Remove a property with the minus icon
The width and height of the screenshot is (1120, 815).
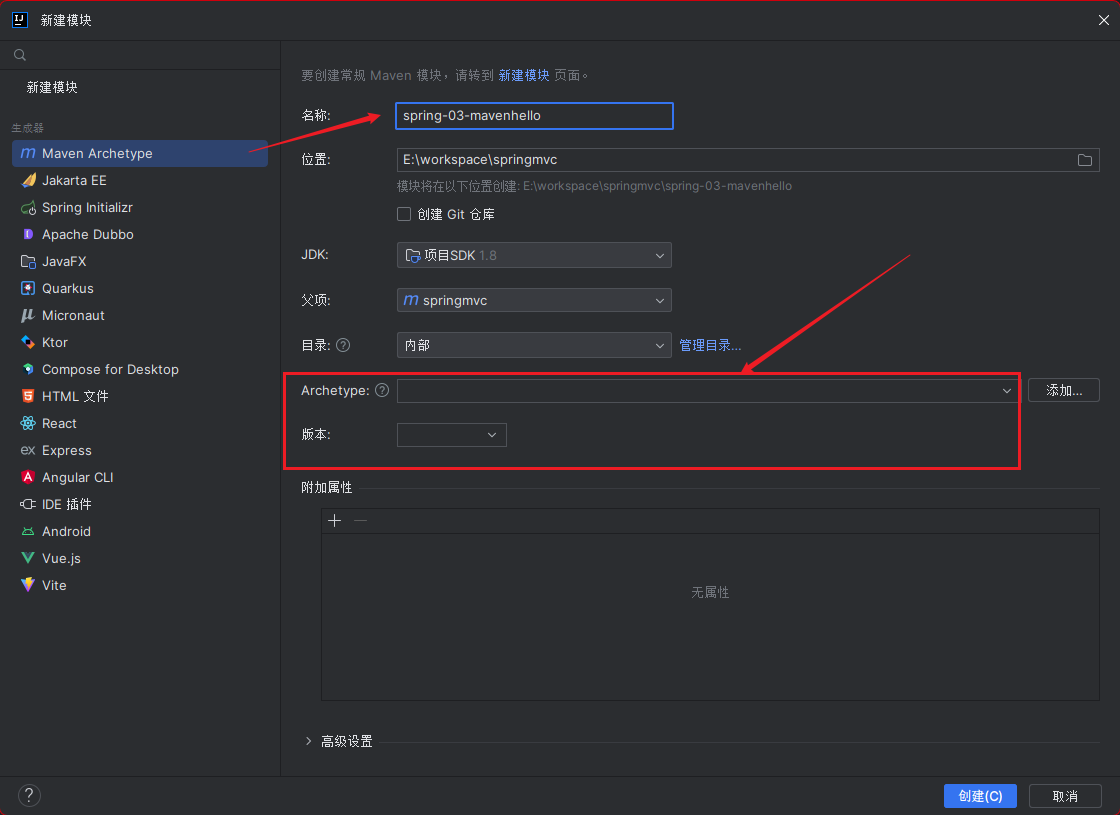click(x=361, y=521)
